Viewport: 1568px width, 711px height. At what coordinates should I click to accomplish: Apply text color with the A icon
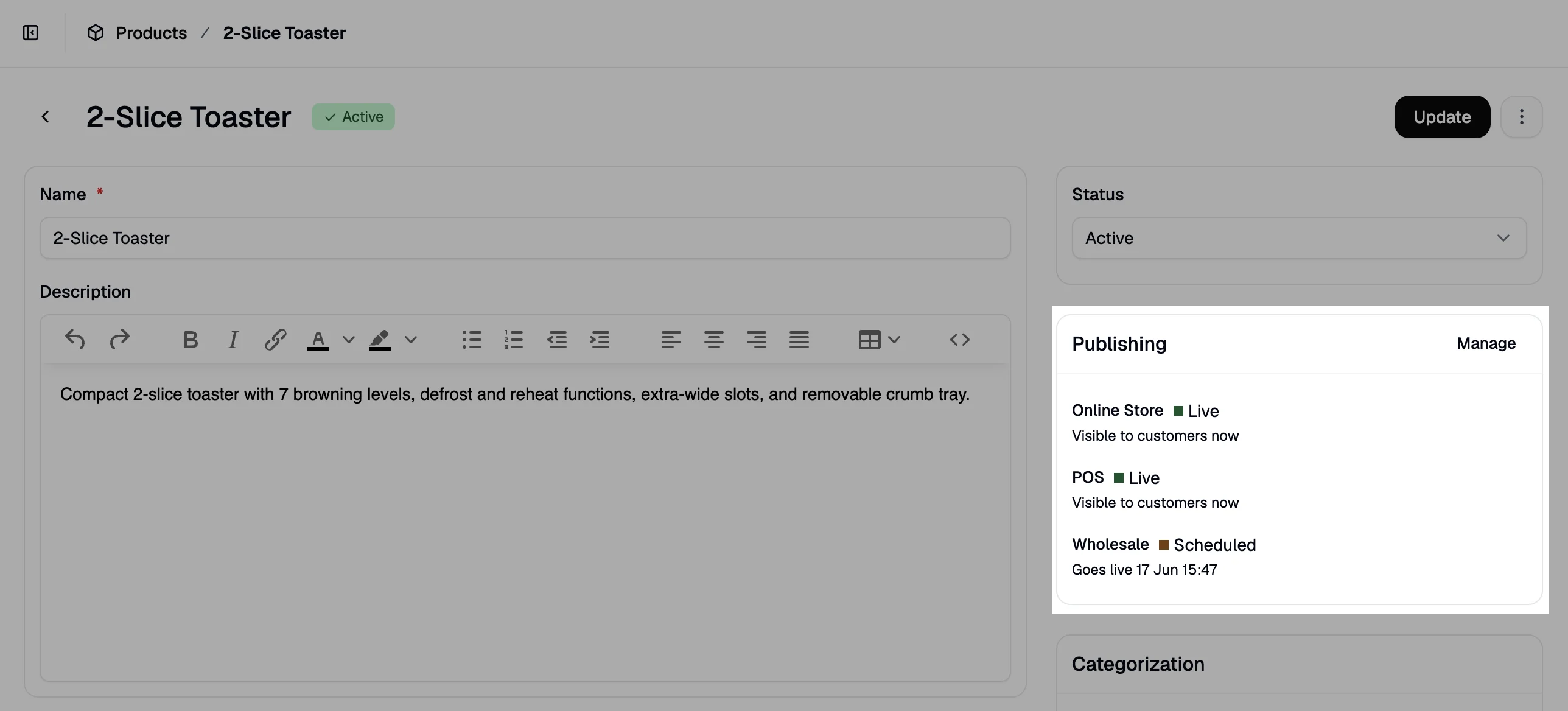point(318,340)
